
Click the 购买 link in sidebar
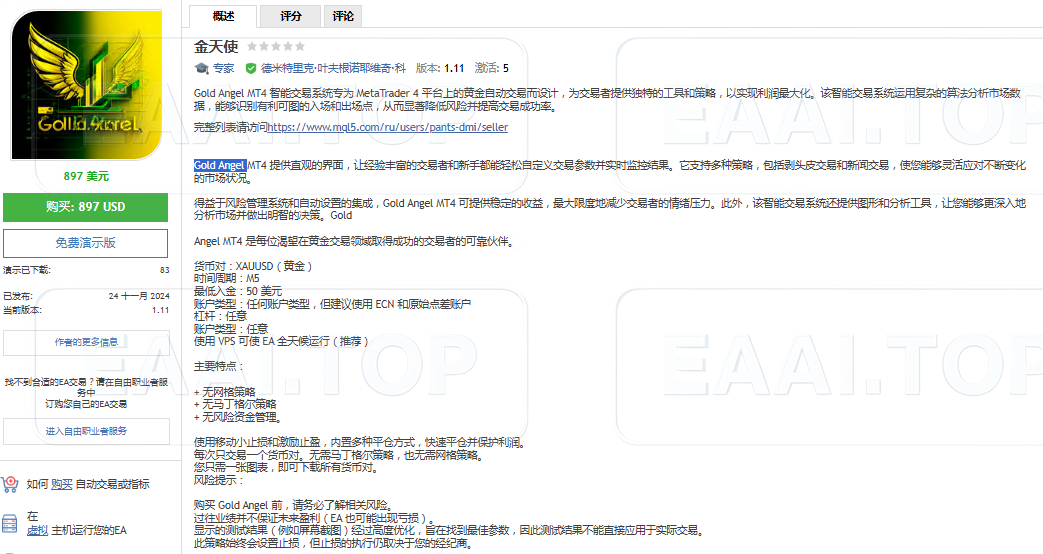click(62, 484)
